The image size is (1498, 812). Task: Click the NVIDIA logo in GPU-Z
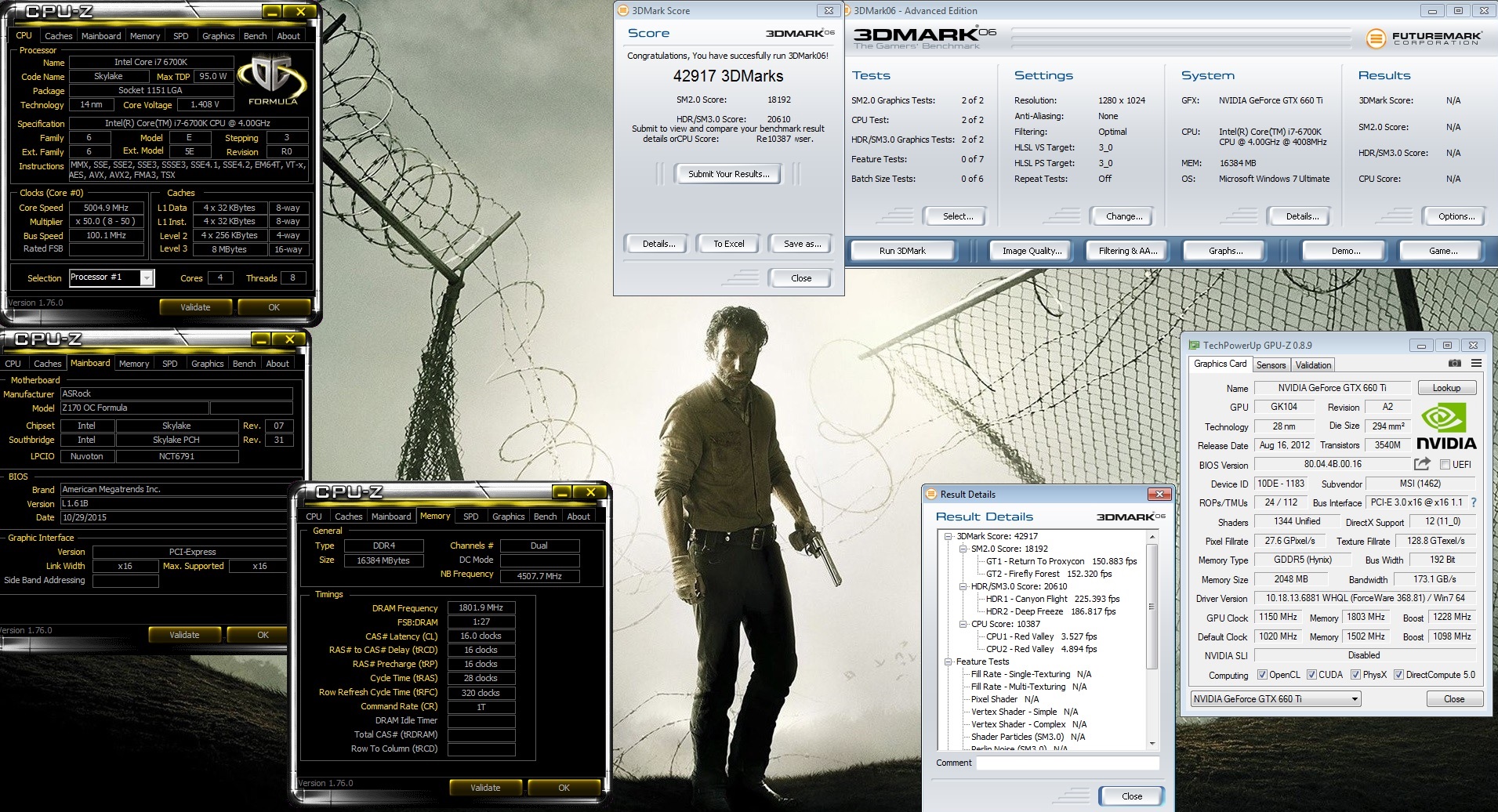1446,427
